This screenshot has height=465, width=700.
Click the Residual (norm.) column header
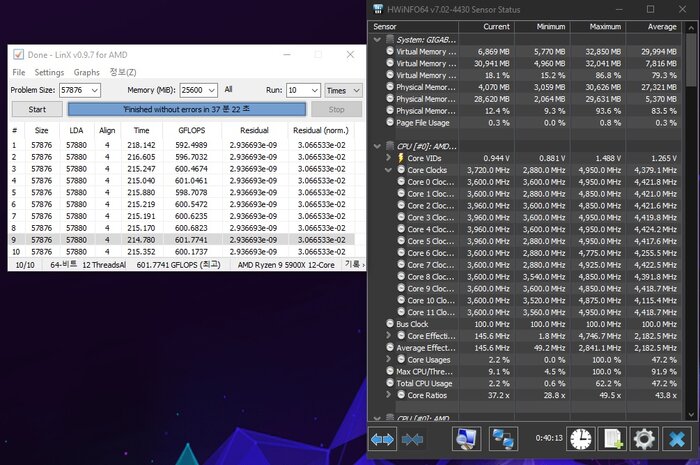321,130
